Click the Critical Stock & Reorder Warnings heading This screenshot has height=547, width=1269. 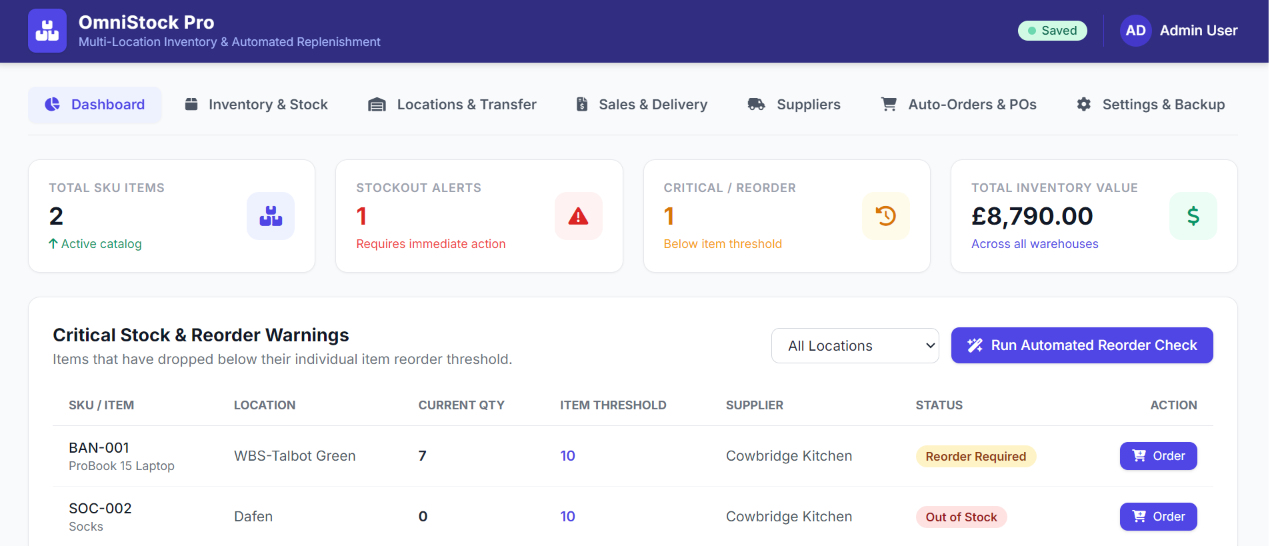(x=201, y=335)
